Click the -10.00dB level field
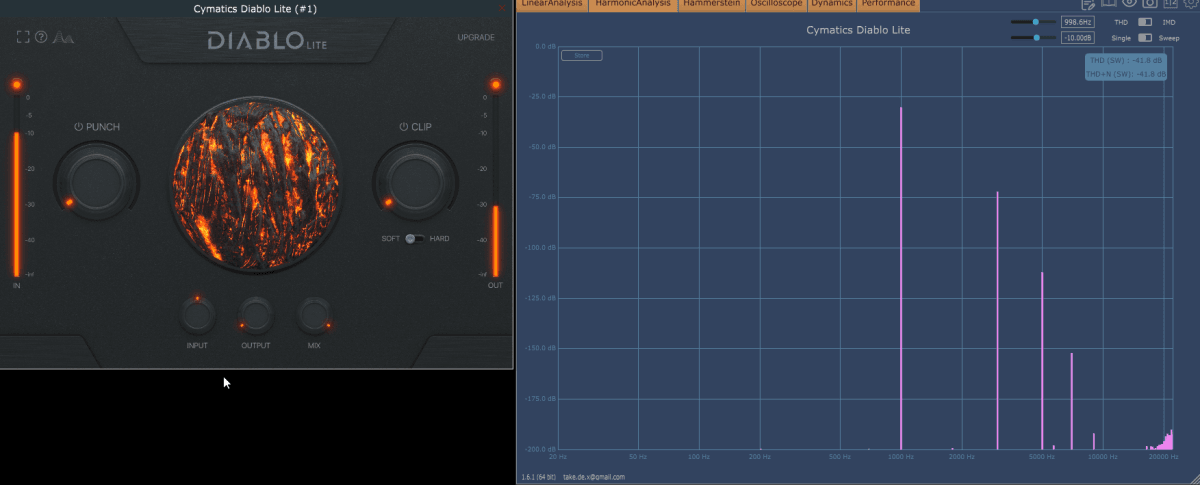The image size is (1200, 485). pos(1077,37)
